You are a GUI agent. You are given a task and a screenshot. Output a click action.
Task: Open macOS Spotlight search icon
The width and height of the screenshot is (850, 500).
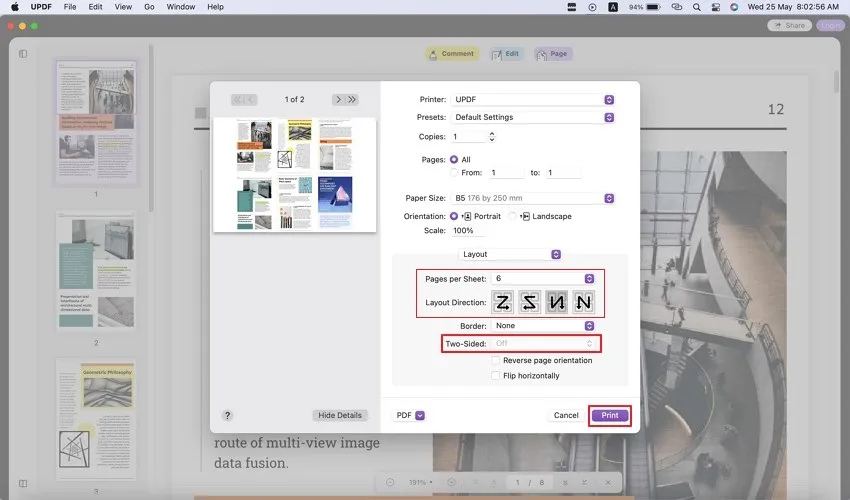click(697, 7)
